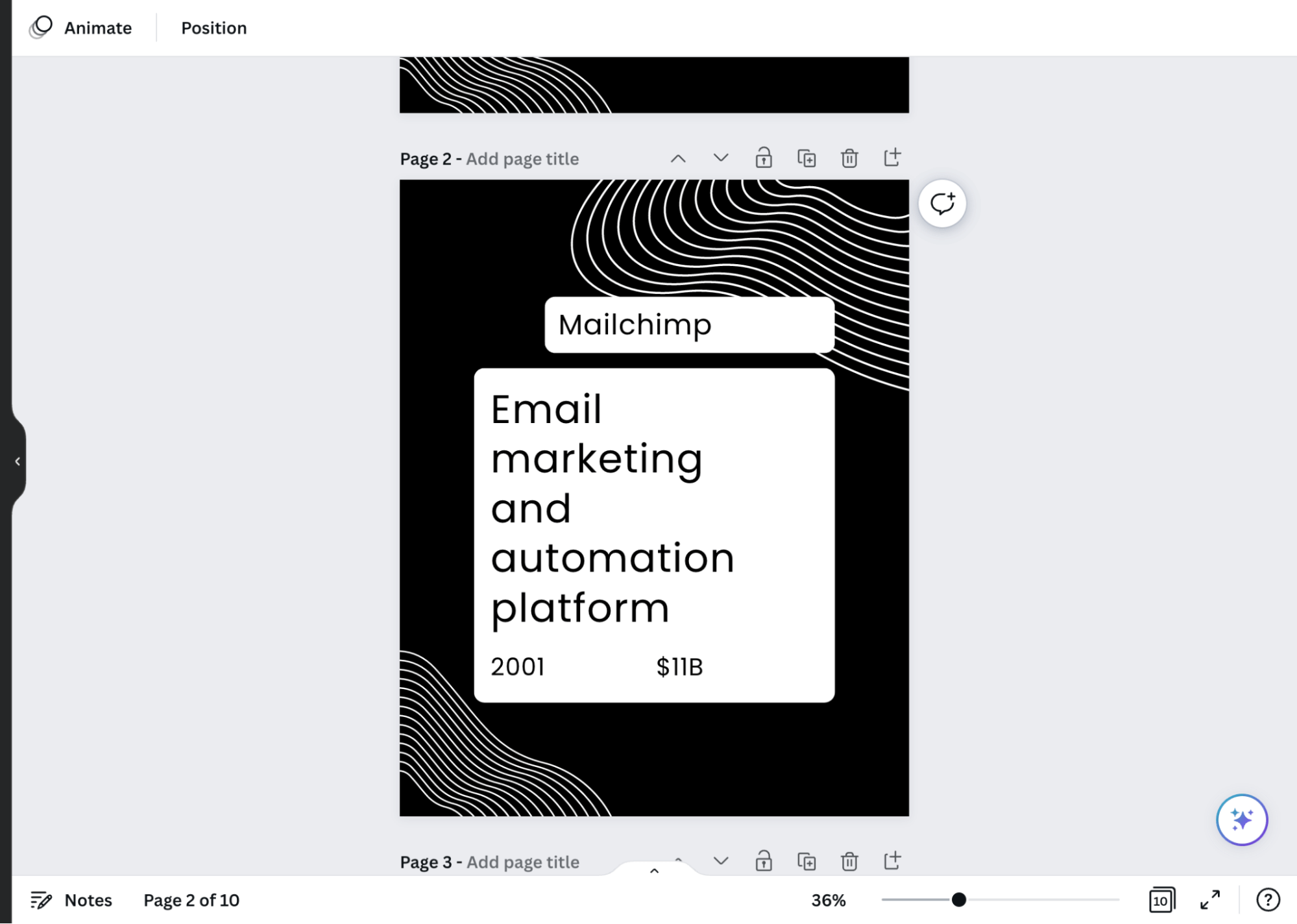1297x924 pixels.
Task: Collapse the side panel with left arrow
Action: [18, 461]
